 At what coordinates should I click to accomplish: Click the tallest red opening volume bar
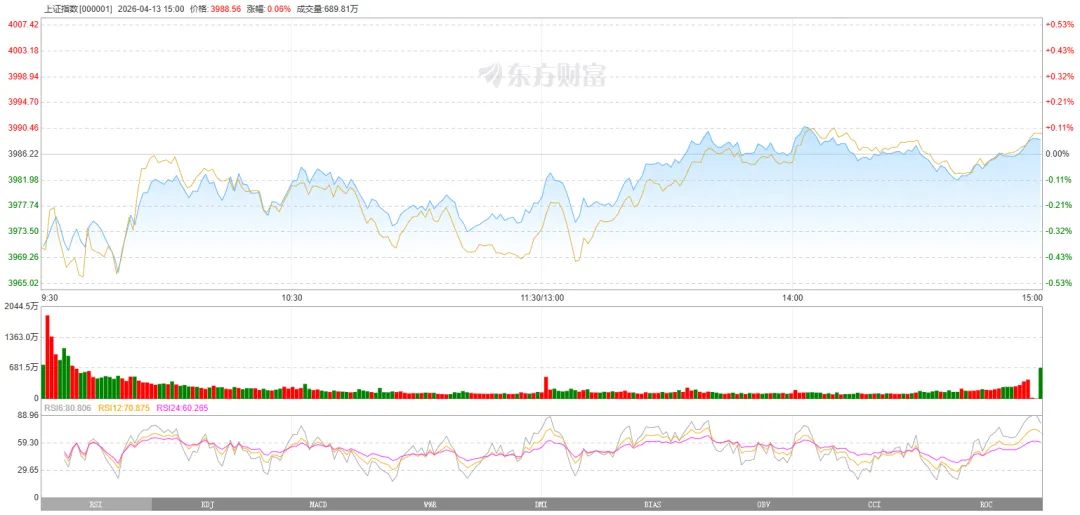48,357
